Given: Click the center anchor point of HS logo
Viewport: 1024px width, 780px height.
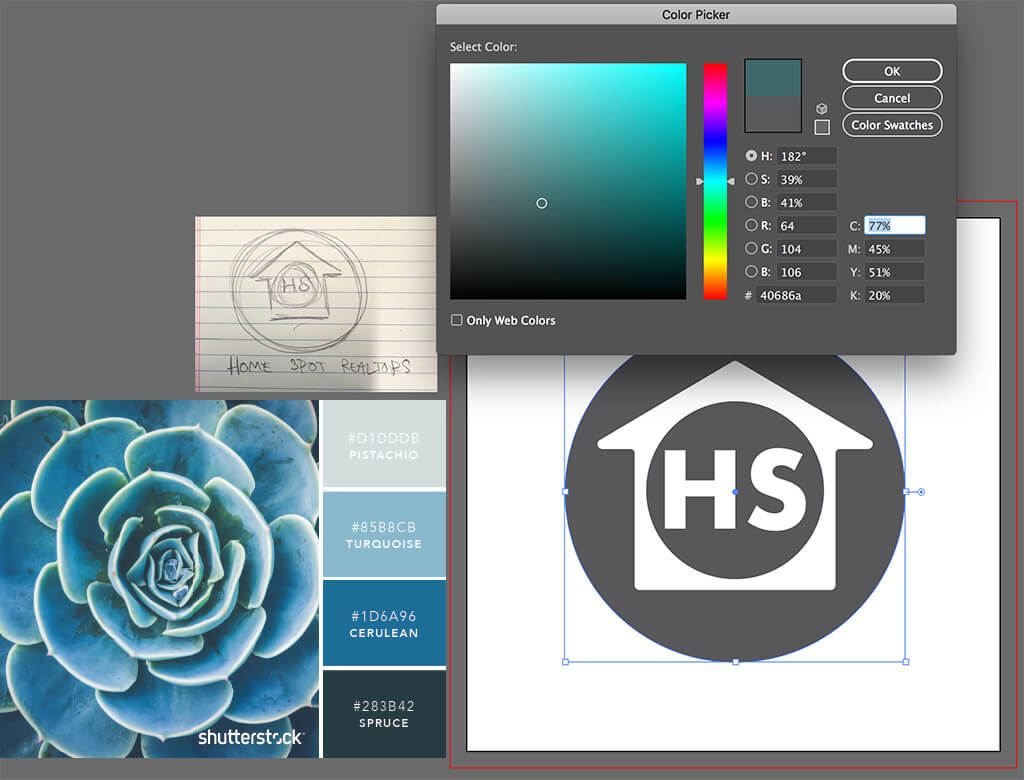Looking at the screenshot, I should (x=735, y=492).
